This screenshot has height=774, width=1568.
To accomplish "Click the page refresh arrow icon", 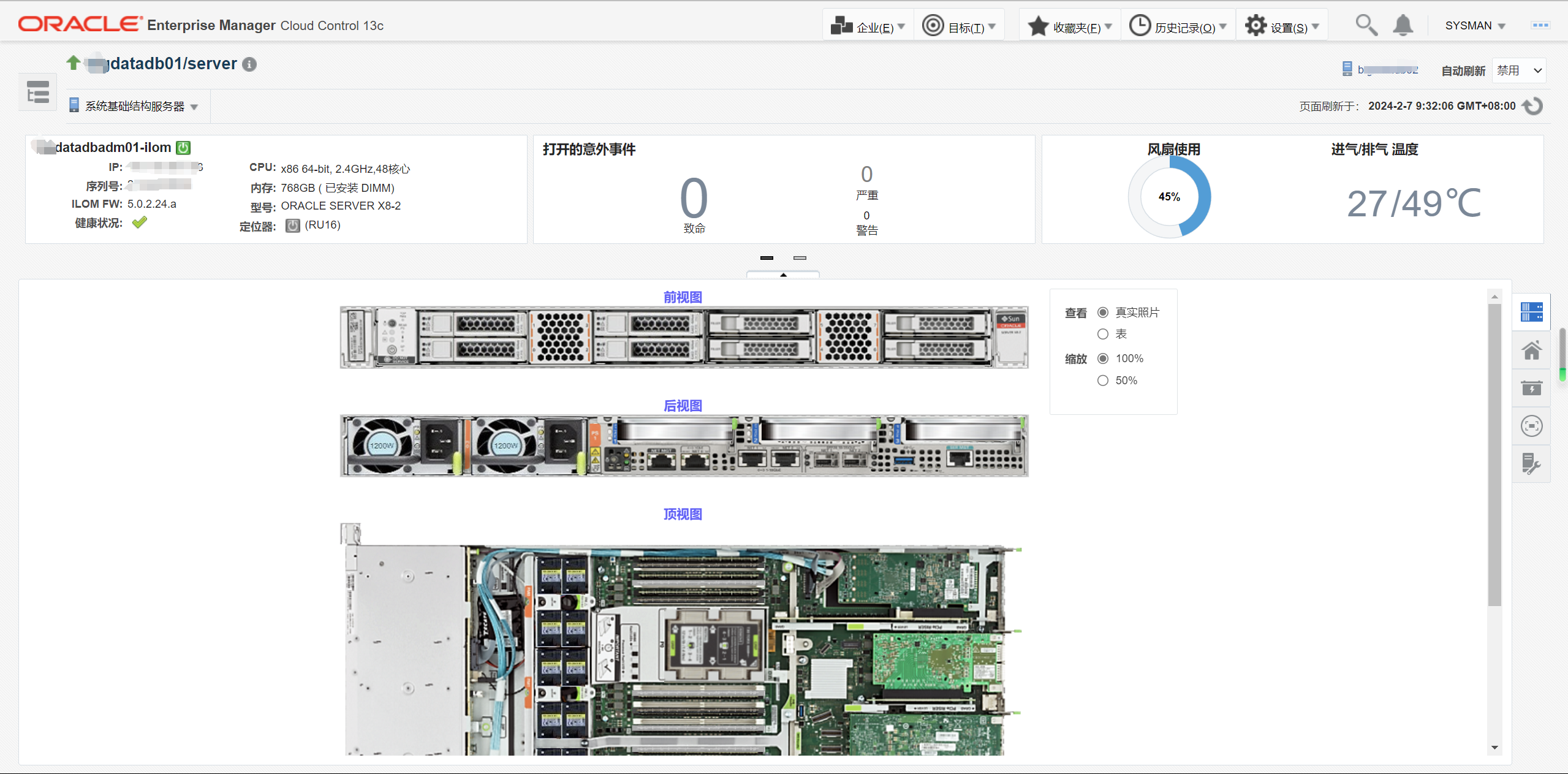I will pos(1533,106).
